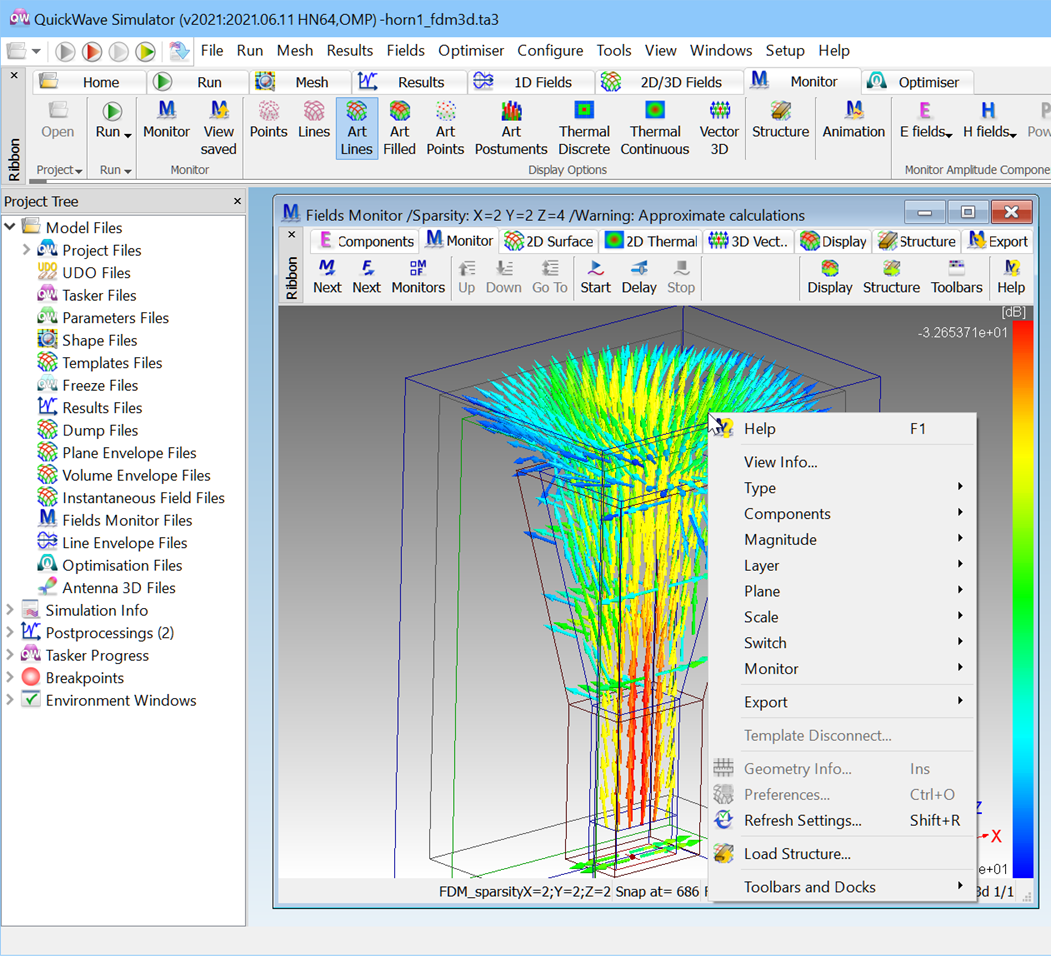1051x956 pixels.
Task: Open Magnitude submenu in context menu
Action: [x=843, y=539]
